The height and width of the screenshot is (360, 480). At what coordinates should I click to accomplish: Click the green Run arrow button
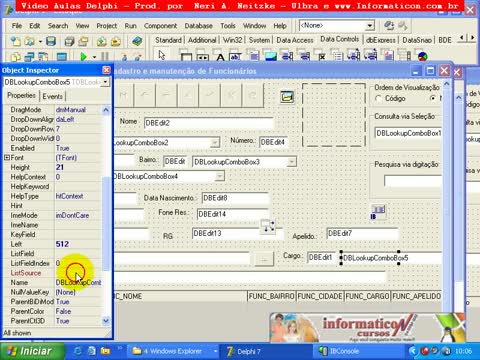point(83,57)
